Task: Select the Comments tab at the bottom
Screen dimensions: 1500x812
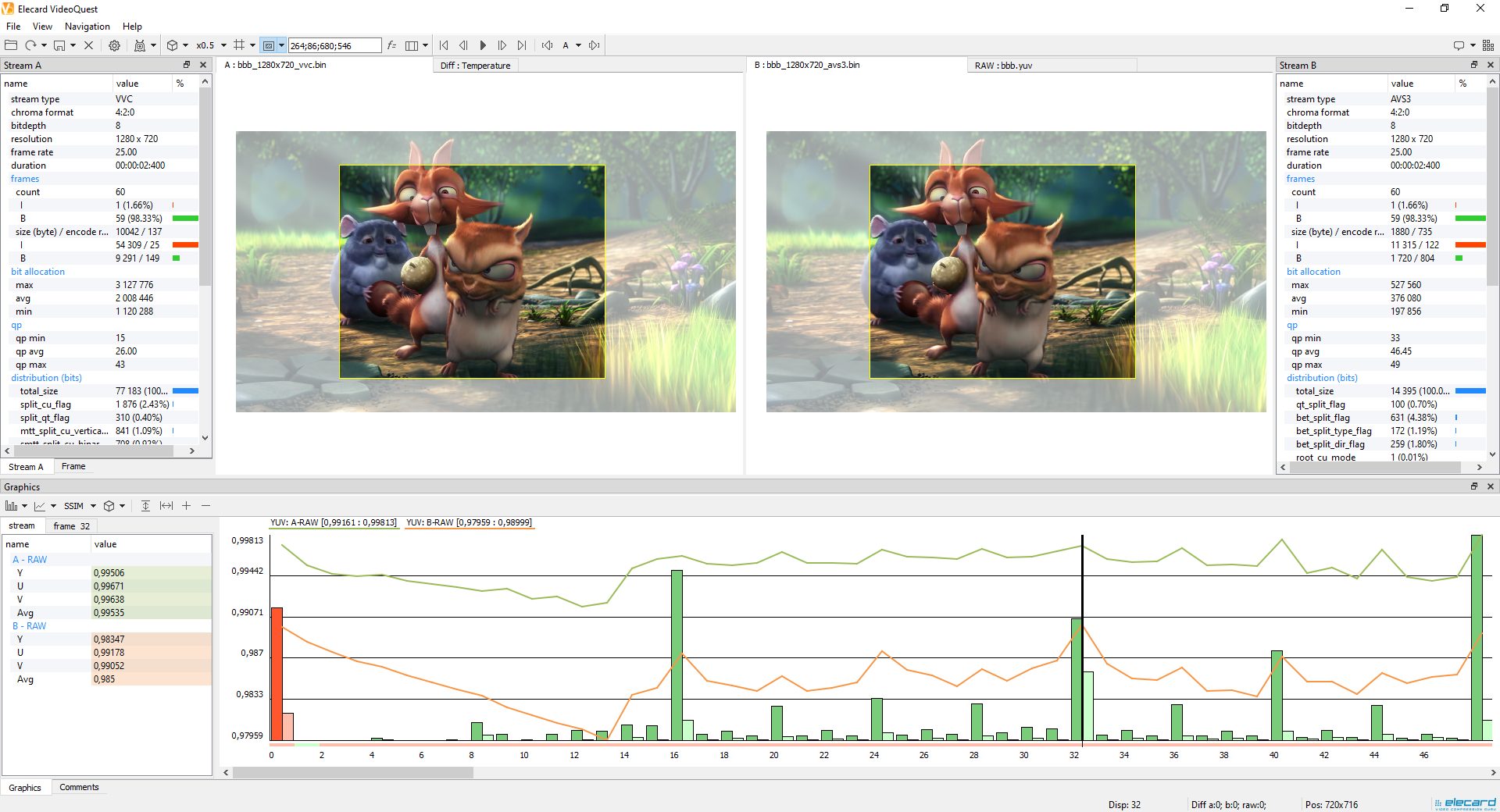Action: [x=79, y=787]
